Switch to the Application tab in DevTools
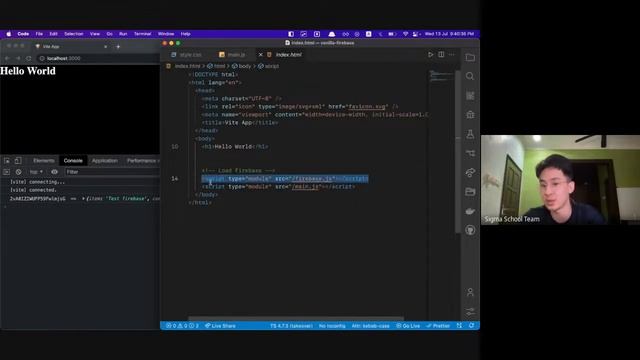The image size is (640, 360). (104, 160)
